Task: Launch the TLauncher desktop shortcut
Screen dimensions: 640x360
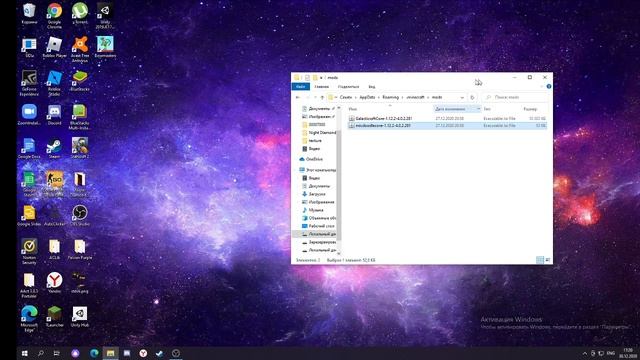Action: (54, 317)
